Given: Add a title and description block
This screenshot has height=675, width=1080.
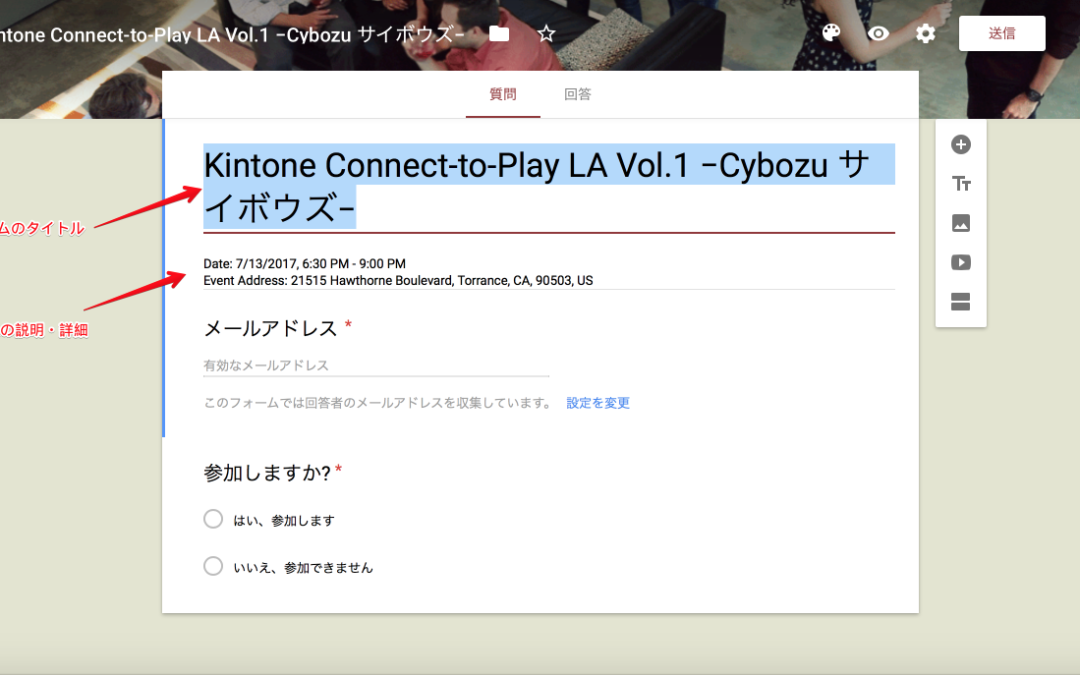Looking at the screenshot, I should [x=960, y=184].
